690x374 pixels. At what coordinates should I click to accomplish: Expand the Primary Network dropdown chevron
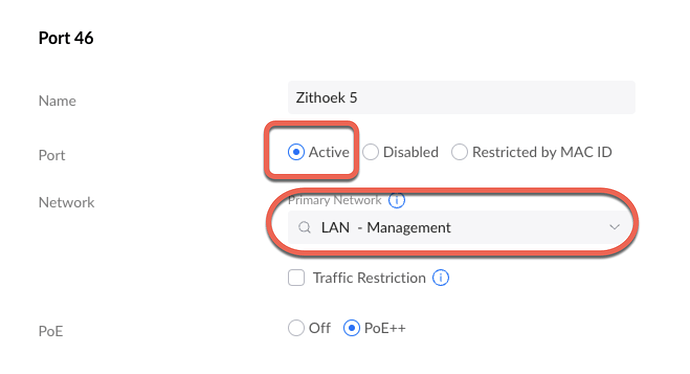pos(615,227)
